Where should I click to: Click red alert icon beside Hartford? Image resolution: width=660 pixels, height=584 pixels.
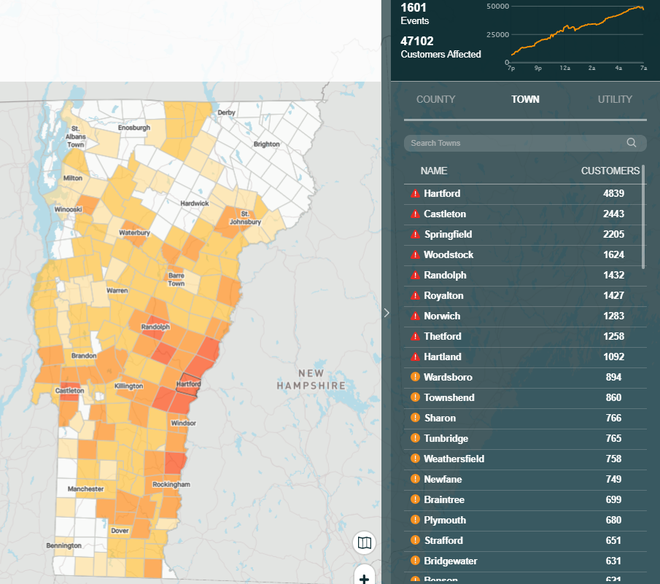point(415,194)
